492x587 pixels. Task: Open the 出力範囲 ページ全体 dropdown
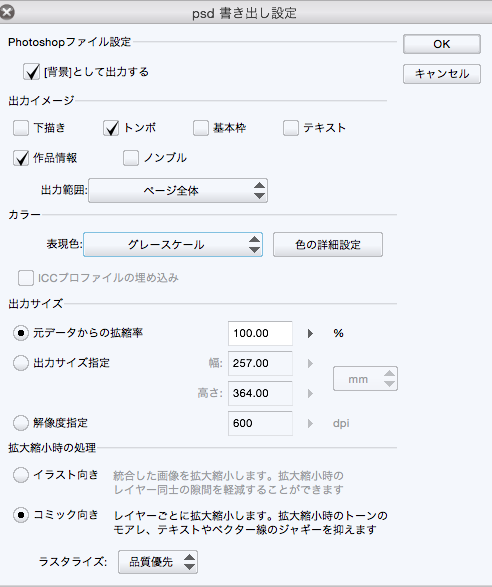178,191
